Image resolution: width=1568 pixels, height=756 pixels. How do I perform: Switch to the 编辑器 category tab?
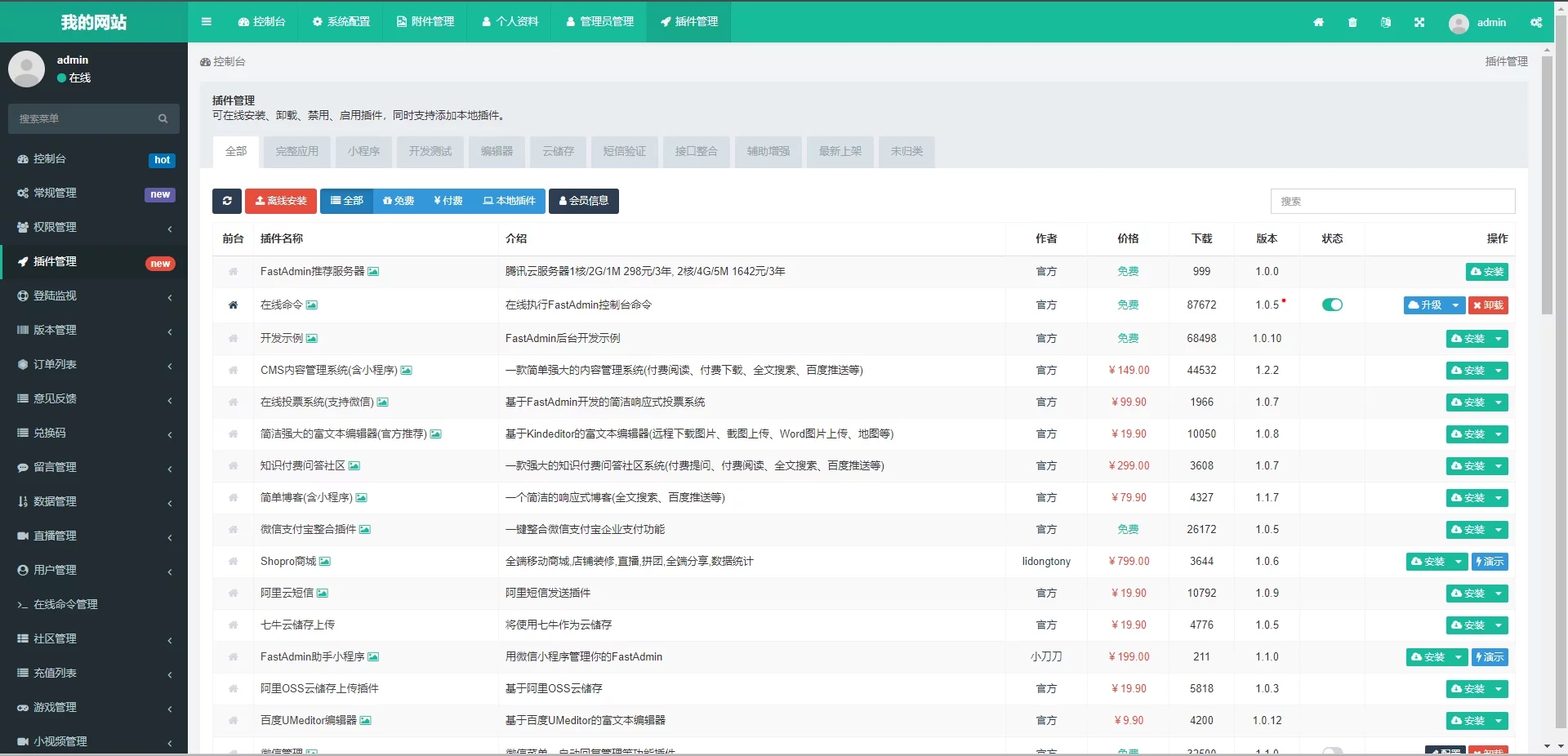click(x=497, y=152)
